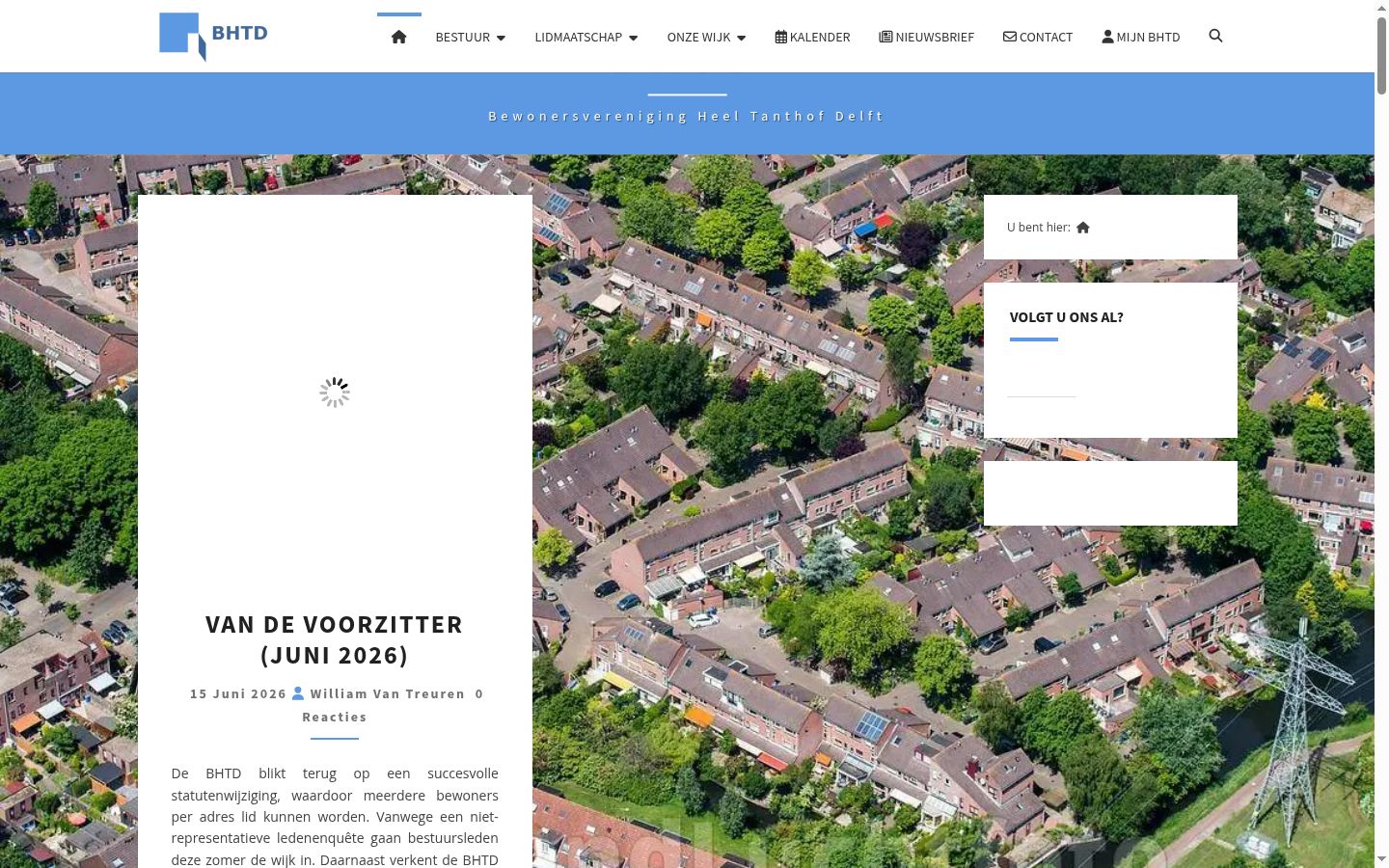
Task: Open site search magnifier icon
Action: pos(1215,36)
